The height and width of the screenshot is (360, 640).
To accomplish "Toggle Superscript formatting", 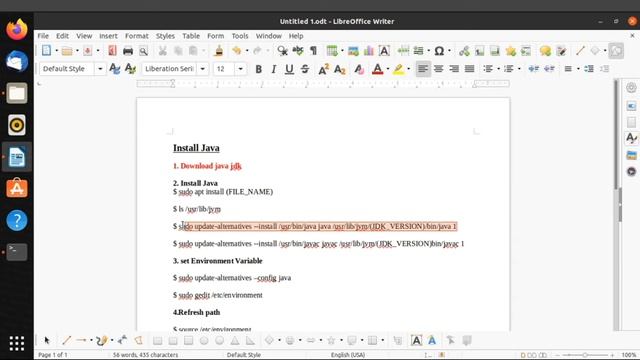I will (323, 69).
